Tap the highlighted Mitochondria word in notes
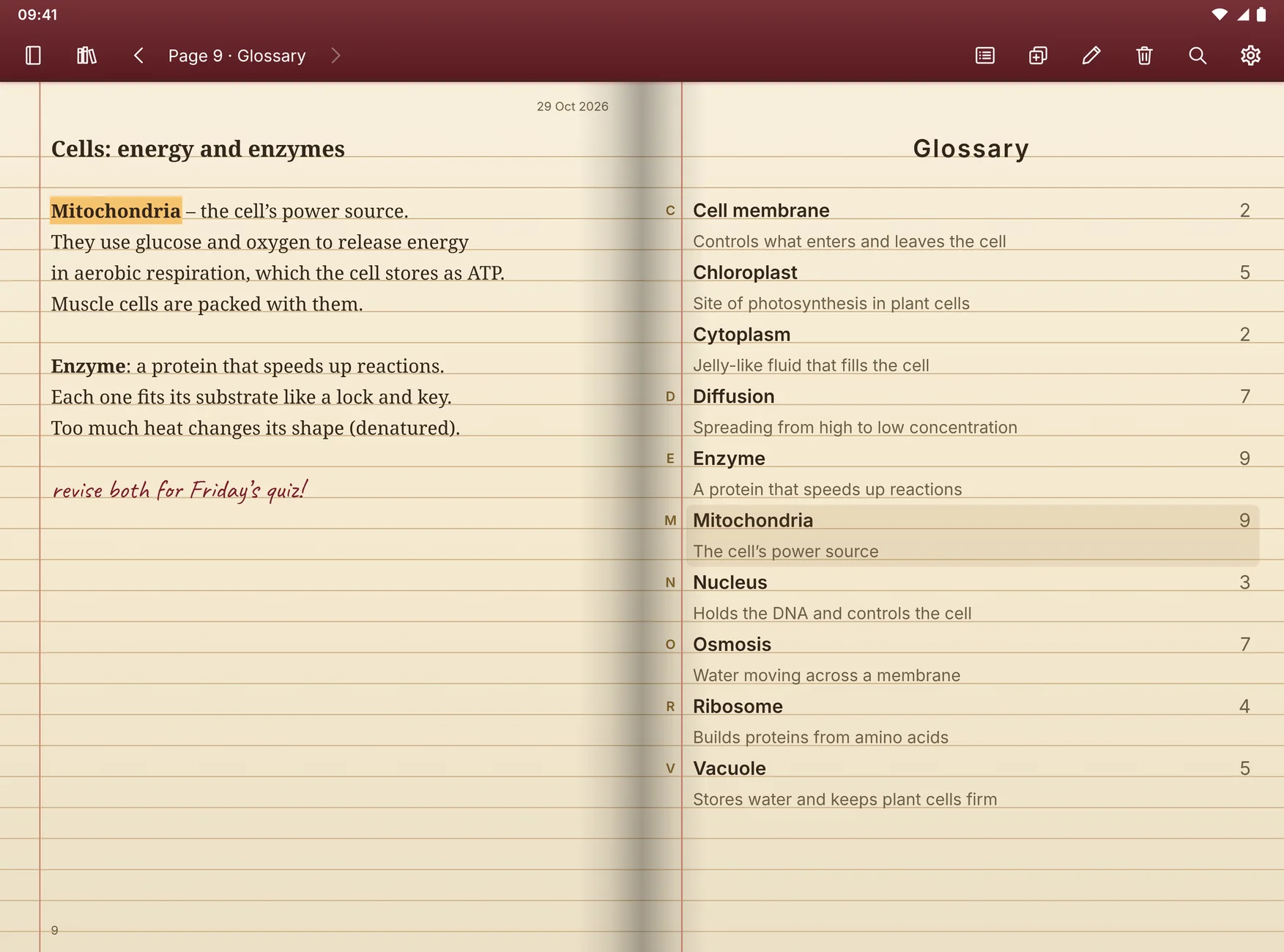1284x952 pixels. click(116, 211)
